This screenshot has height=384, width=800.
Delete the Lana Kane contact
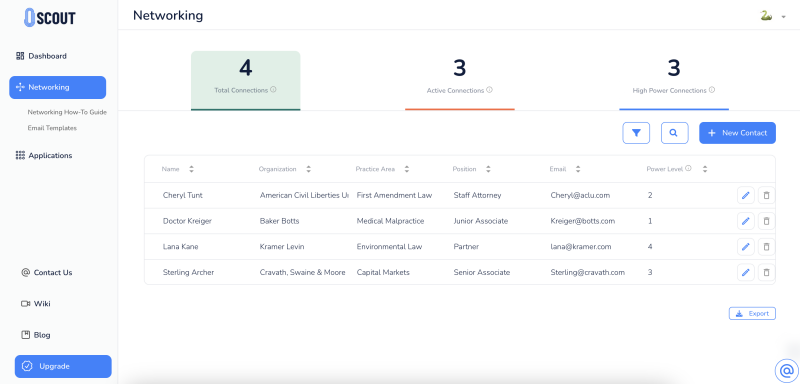[x=766, y=247]
